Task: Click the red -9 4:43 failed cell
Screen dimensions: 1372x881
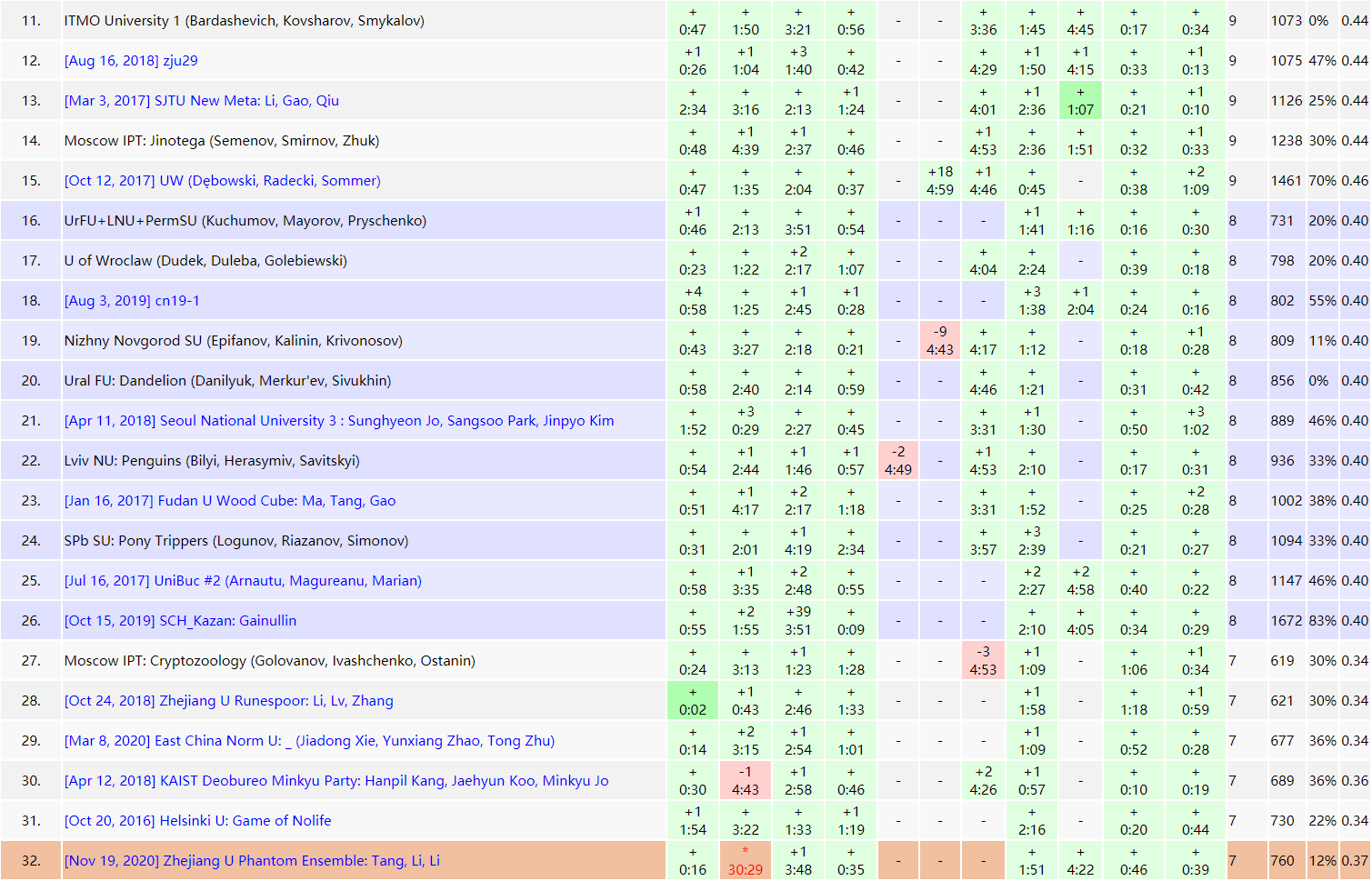Action: point(940,341)
